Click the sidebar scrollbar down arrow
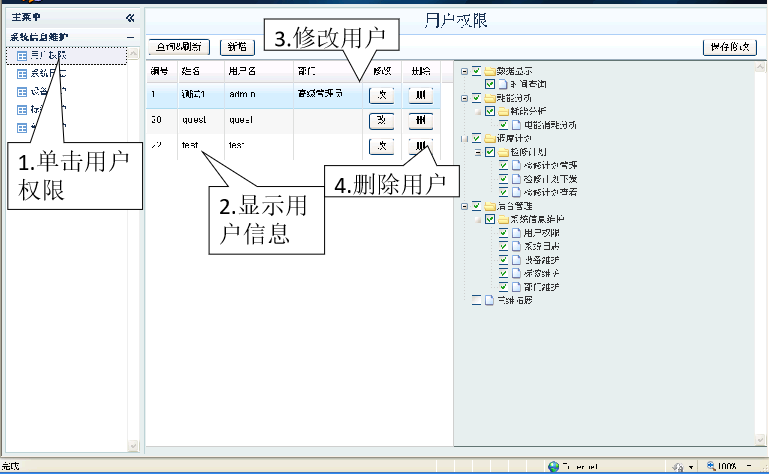The image size is (769, 475). (133, 446)
